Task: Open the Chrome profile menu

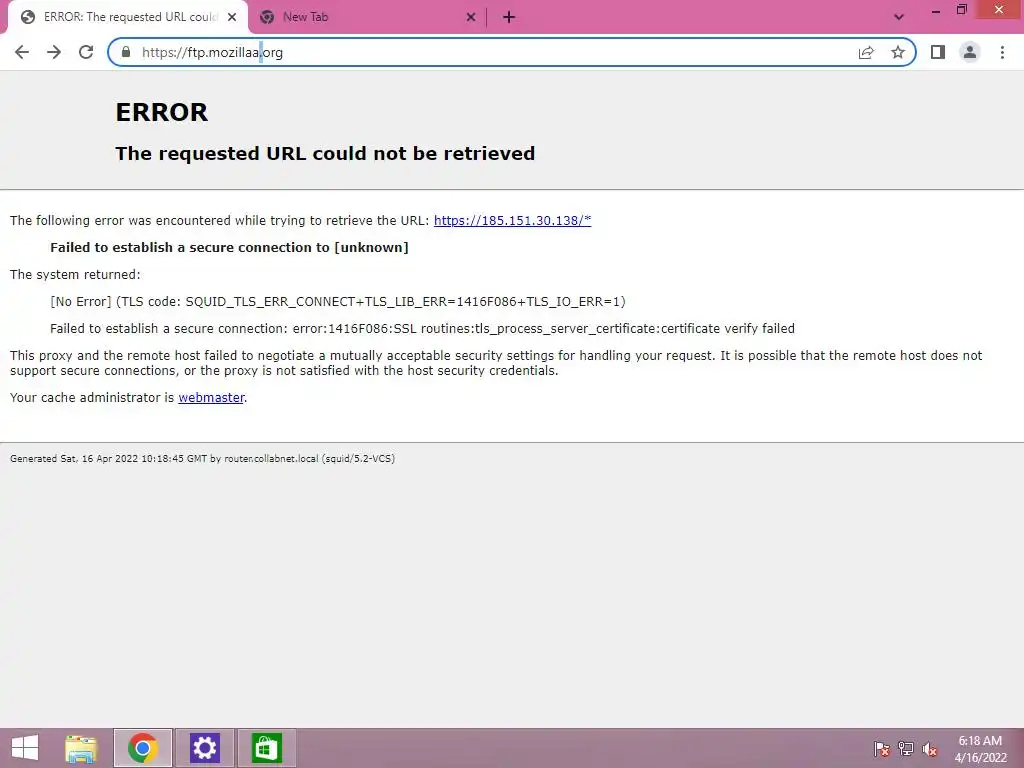Action: click(970, 52)
